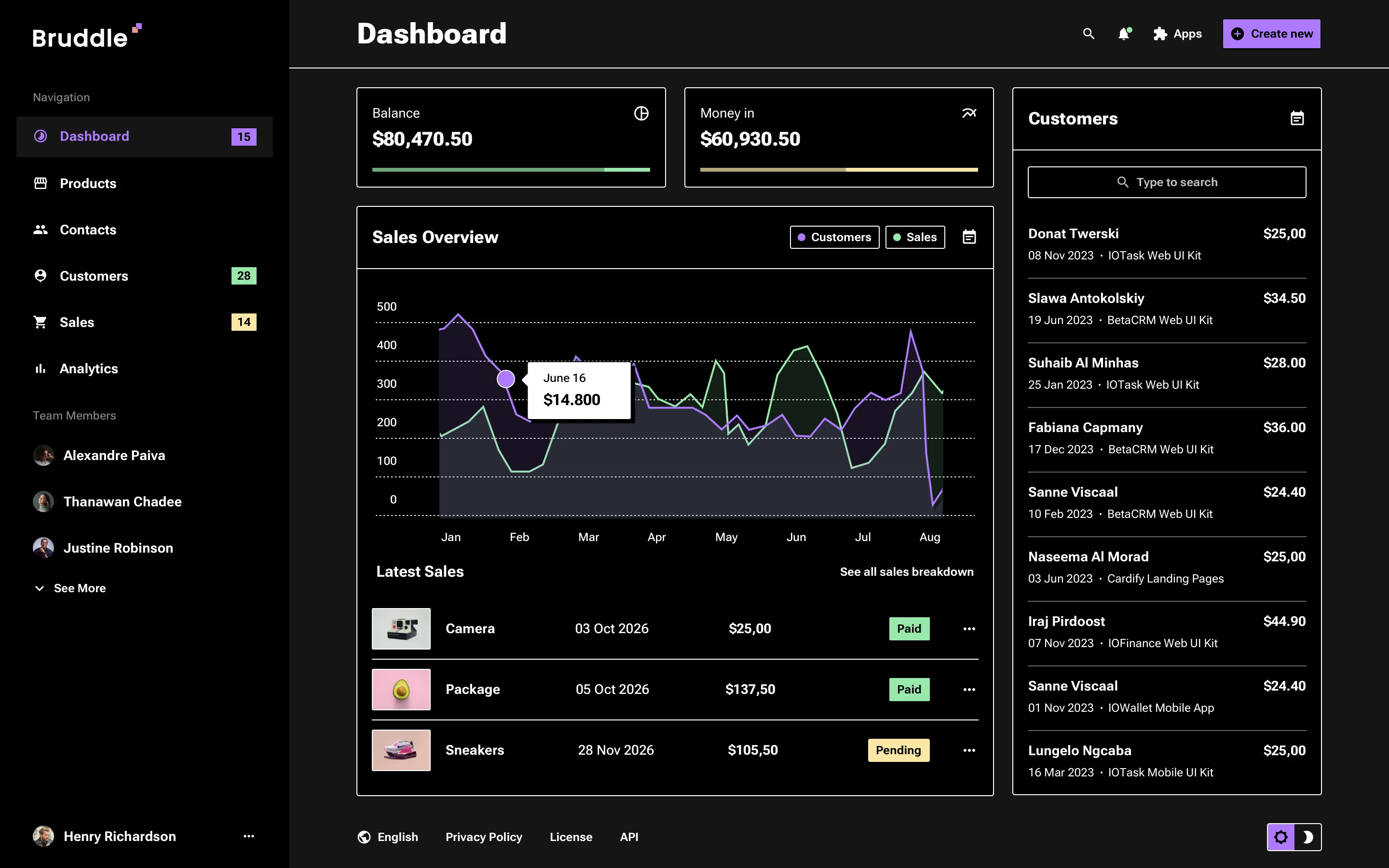Open the search icon in the top bar

(x=1089, y=34)
